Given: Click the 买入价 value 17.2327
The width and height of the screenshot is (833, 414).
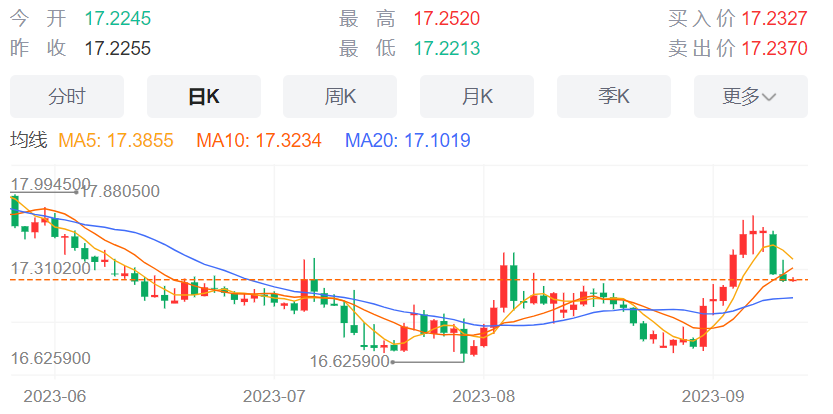Looking at the screenshot, I should tap(775, 19).
